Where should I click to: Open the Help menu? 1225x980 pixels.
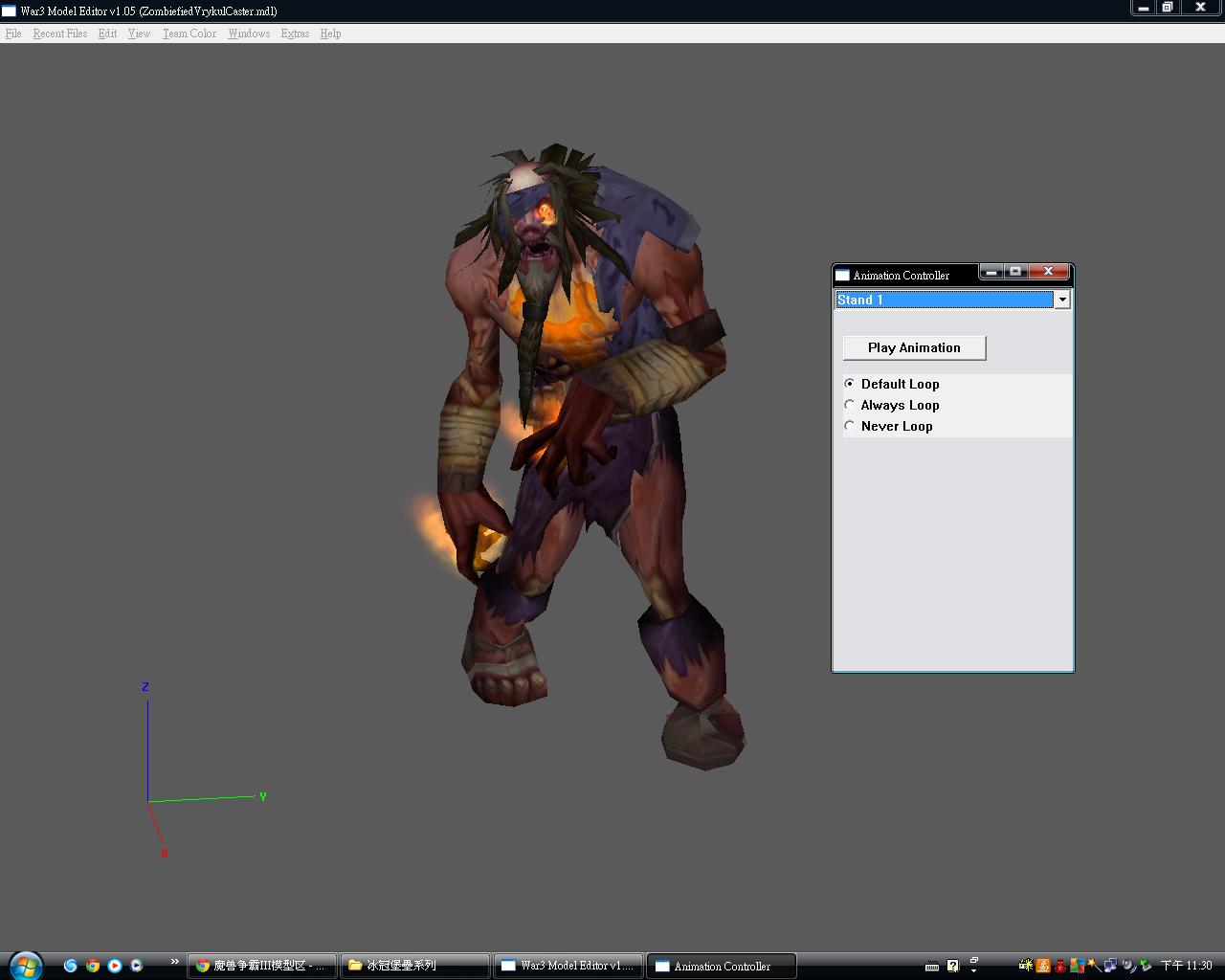[x=330, y=33]
